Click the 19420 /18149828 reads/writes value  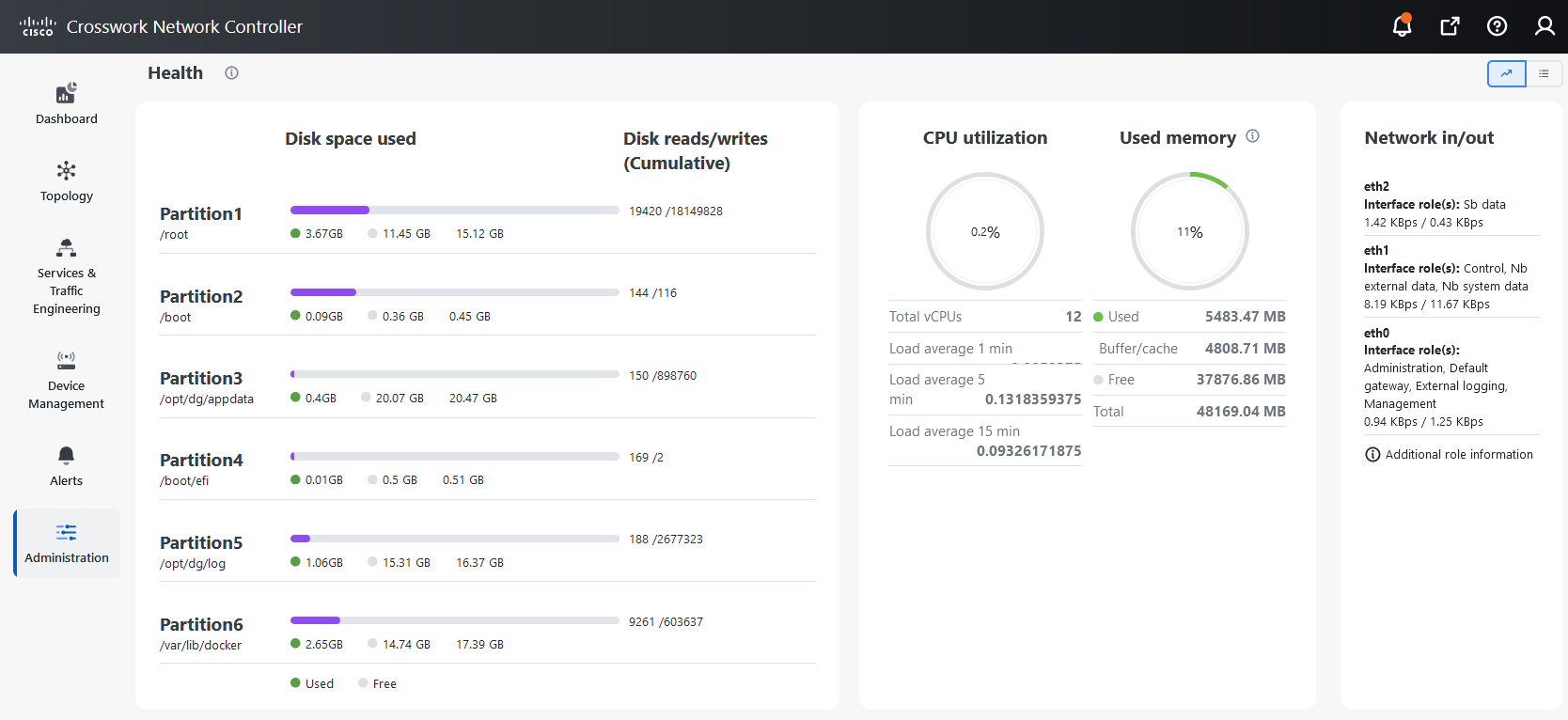(x=676, y=211)
